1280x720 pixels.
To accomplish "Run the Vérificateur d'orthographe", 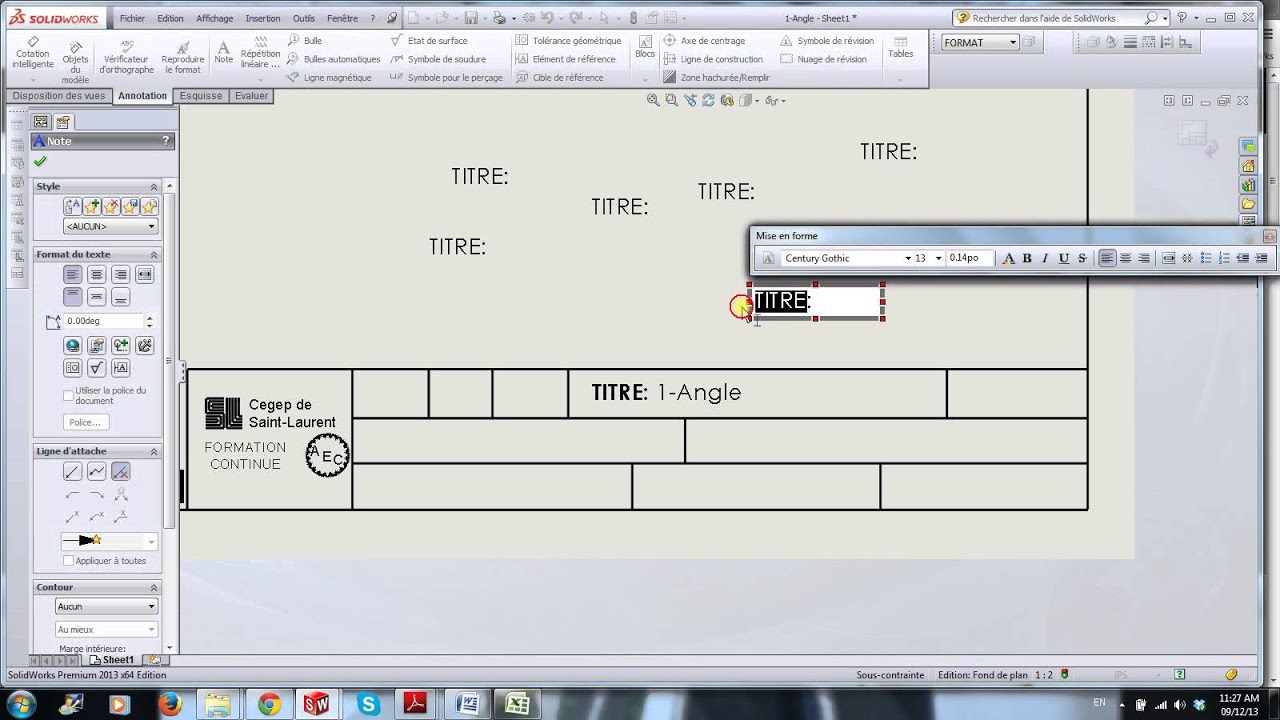I will tap(128, 58).
